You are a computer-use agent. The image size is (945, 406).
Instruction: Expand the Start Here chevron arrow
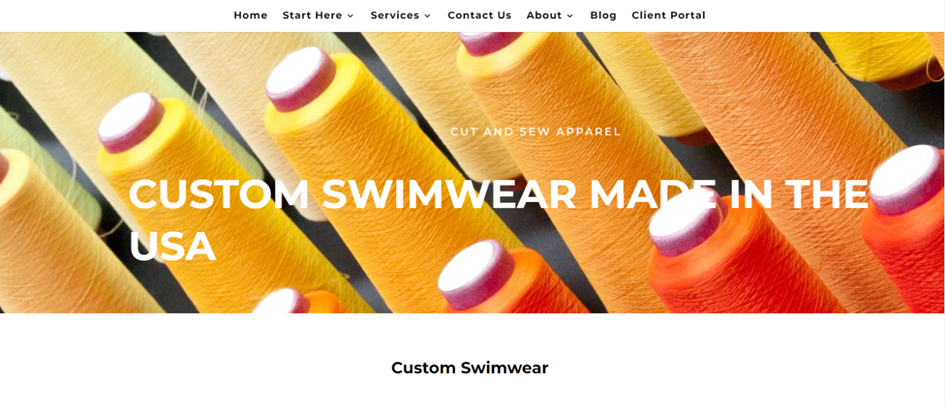(x=350, y=16)
